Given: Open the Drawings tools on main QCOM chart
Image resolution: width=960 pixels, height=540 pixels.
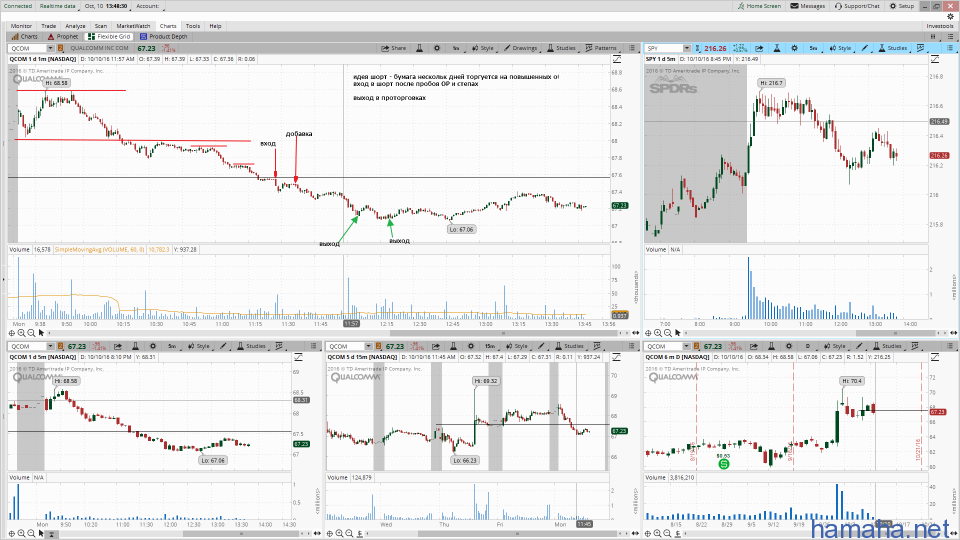Looking at the screenshot, I should [x=520, y=48].
